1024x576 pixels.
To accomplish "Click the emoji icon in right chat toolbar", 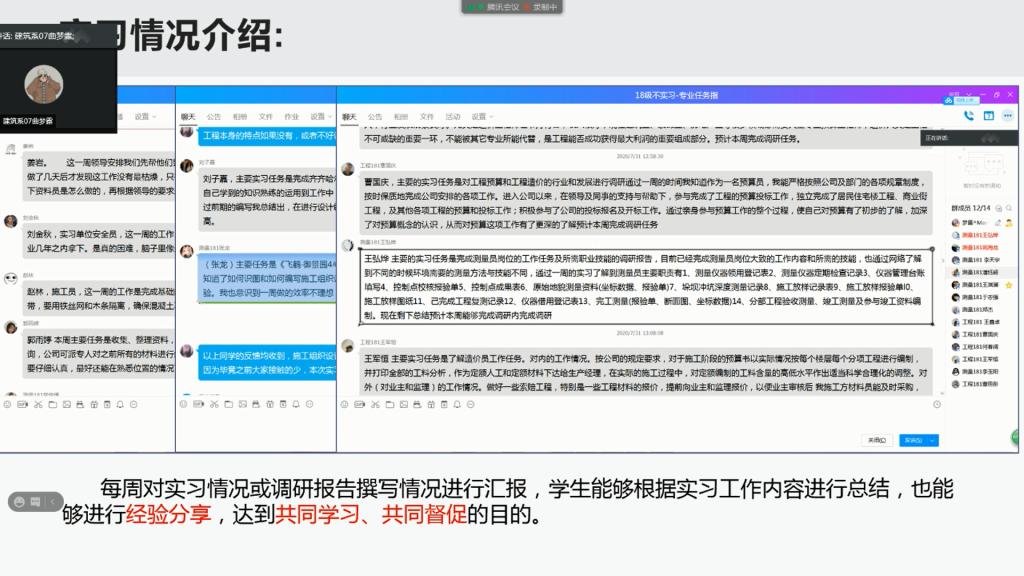I will coord(345,404).
